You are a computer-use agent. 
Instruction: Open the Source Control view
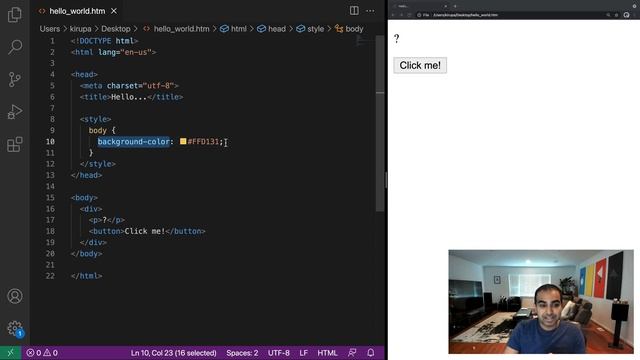point(15,79)
